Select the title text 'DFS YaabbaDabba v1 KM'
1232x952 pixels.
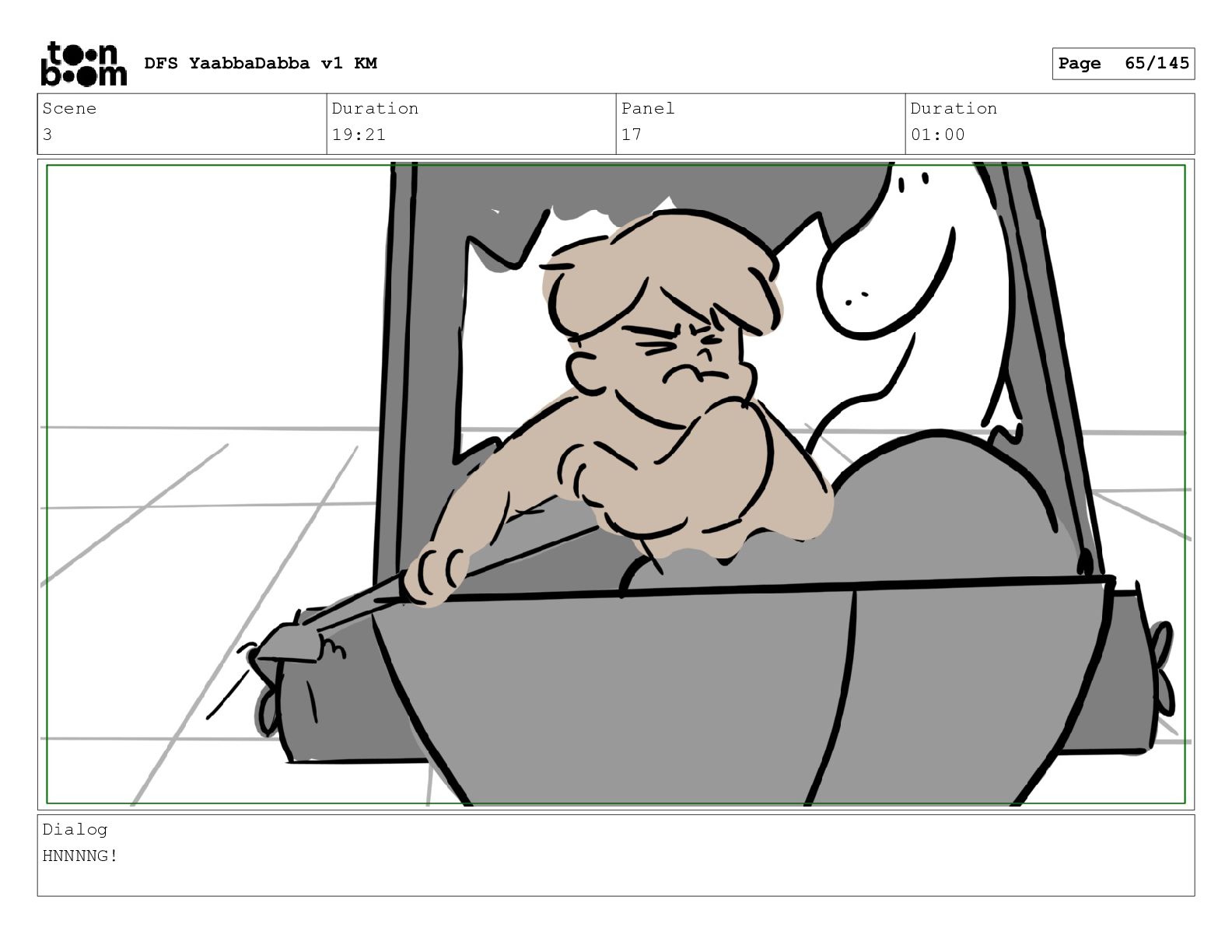tap(261, 63)
